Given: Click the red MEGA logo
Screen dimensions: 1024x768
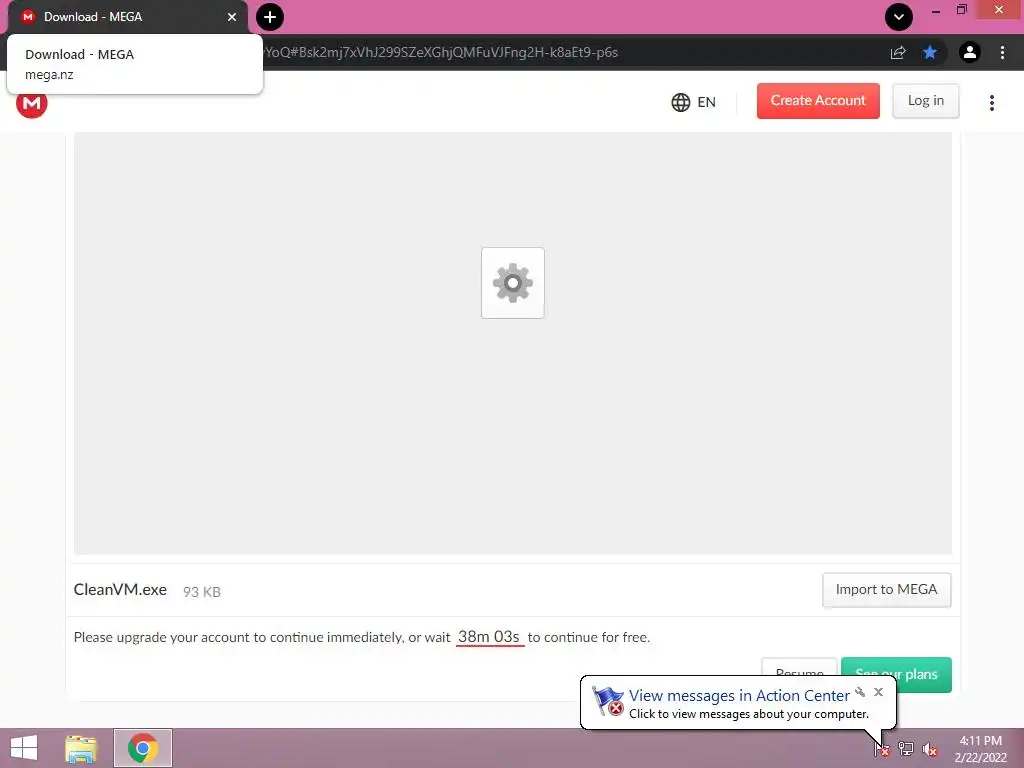Looking at the screenshot, I should (31, 103).
